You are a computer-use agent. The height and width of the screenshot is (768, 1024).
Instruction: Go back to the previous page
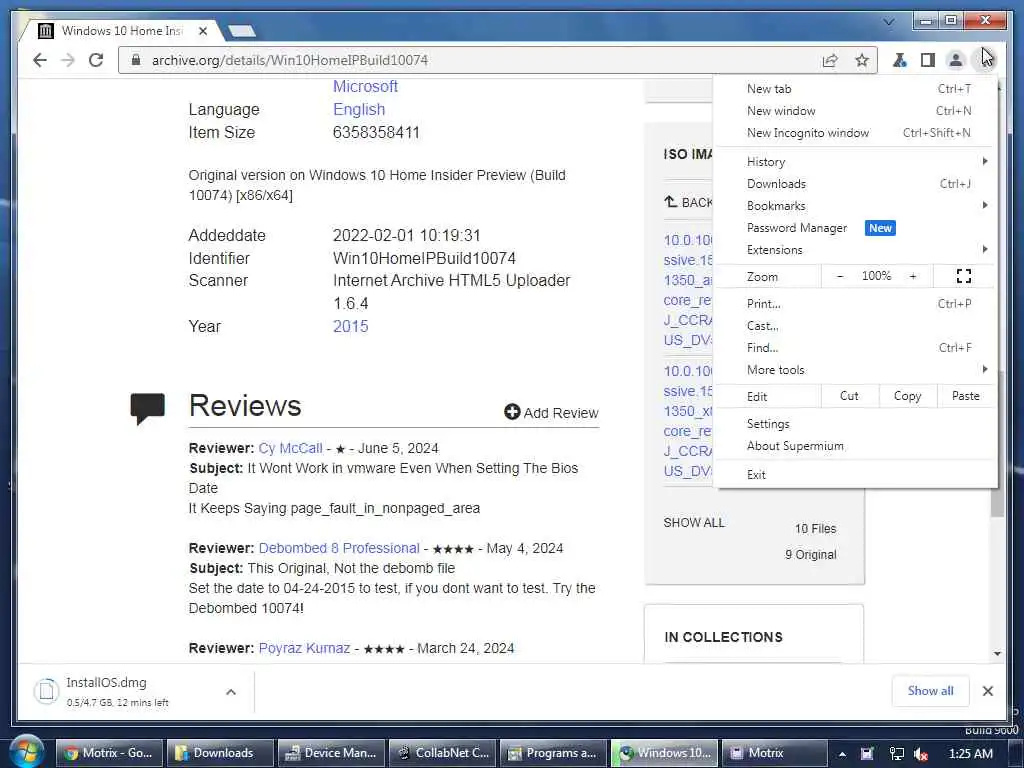[40, 60]
